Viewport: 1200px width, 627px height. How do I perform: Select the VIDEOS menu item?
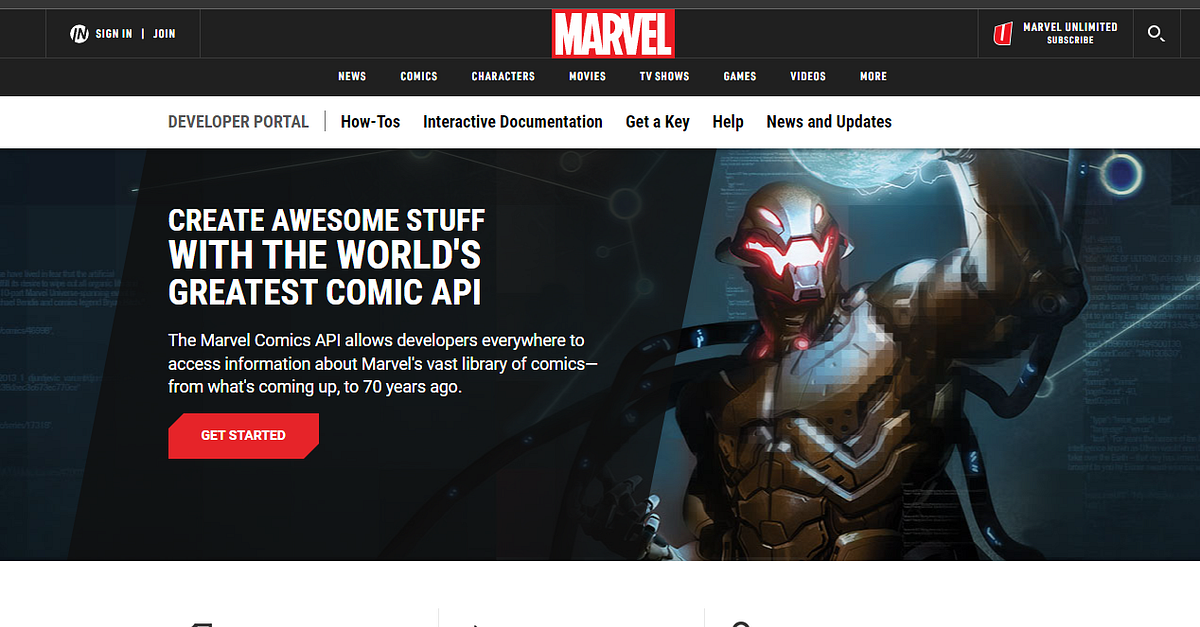807,76
